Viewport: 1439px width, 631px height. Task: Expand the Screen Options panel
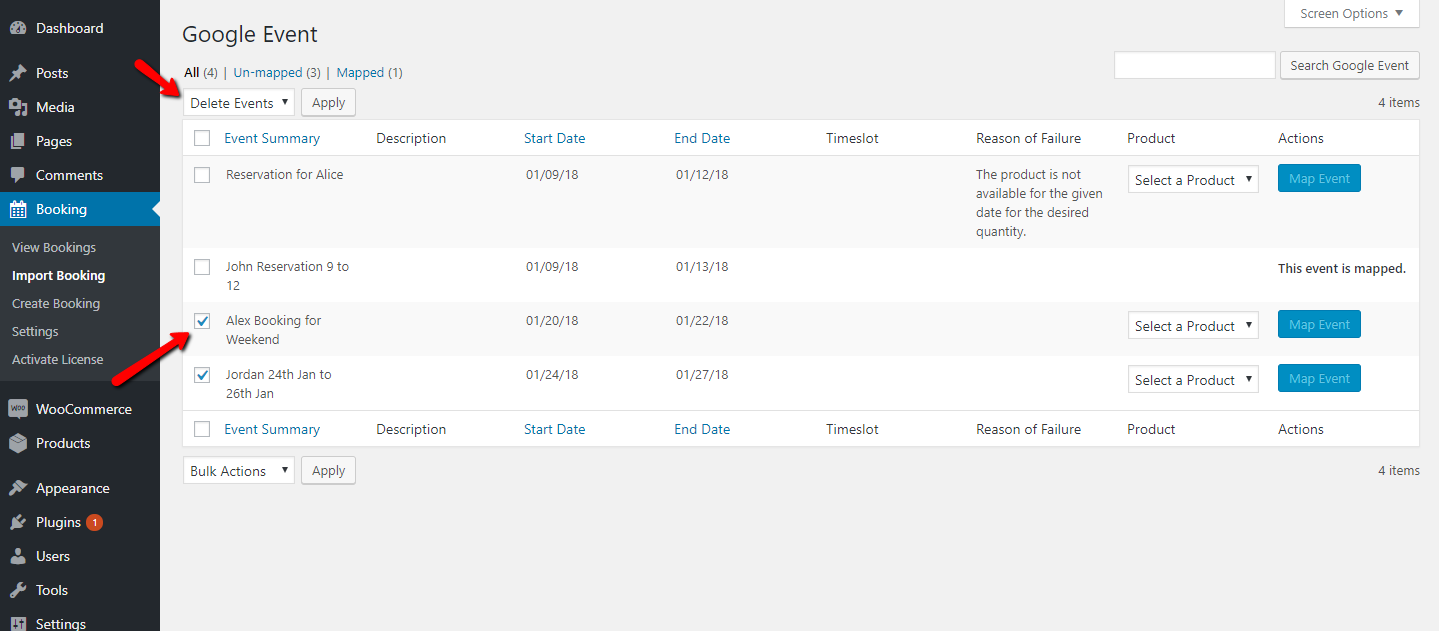(x=1351, y=14)
